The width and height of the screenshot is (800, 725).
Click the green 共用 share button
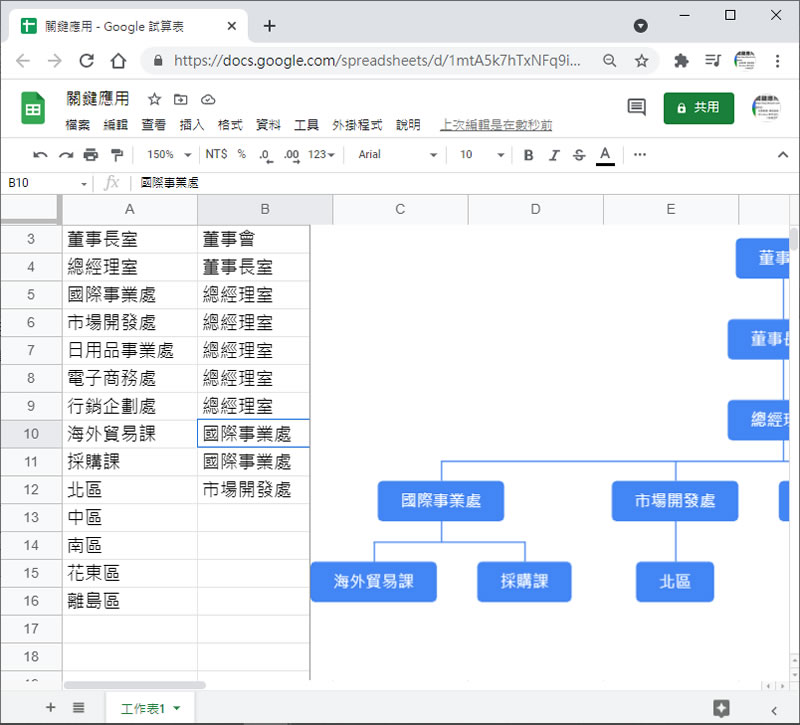[698, 107]
